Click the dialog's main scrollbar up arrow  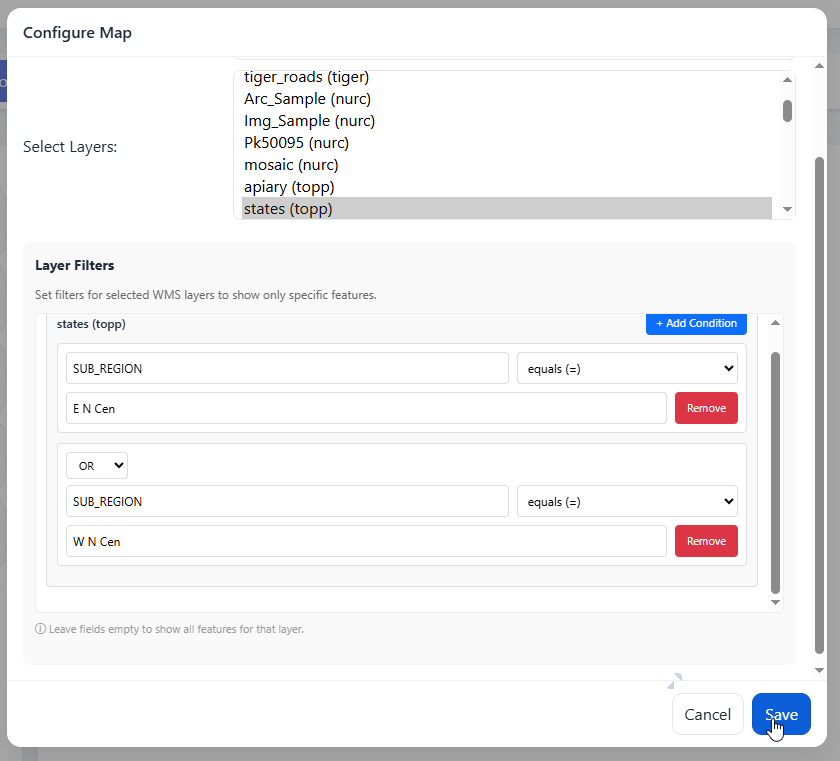(x=820, y=64)
